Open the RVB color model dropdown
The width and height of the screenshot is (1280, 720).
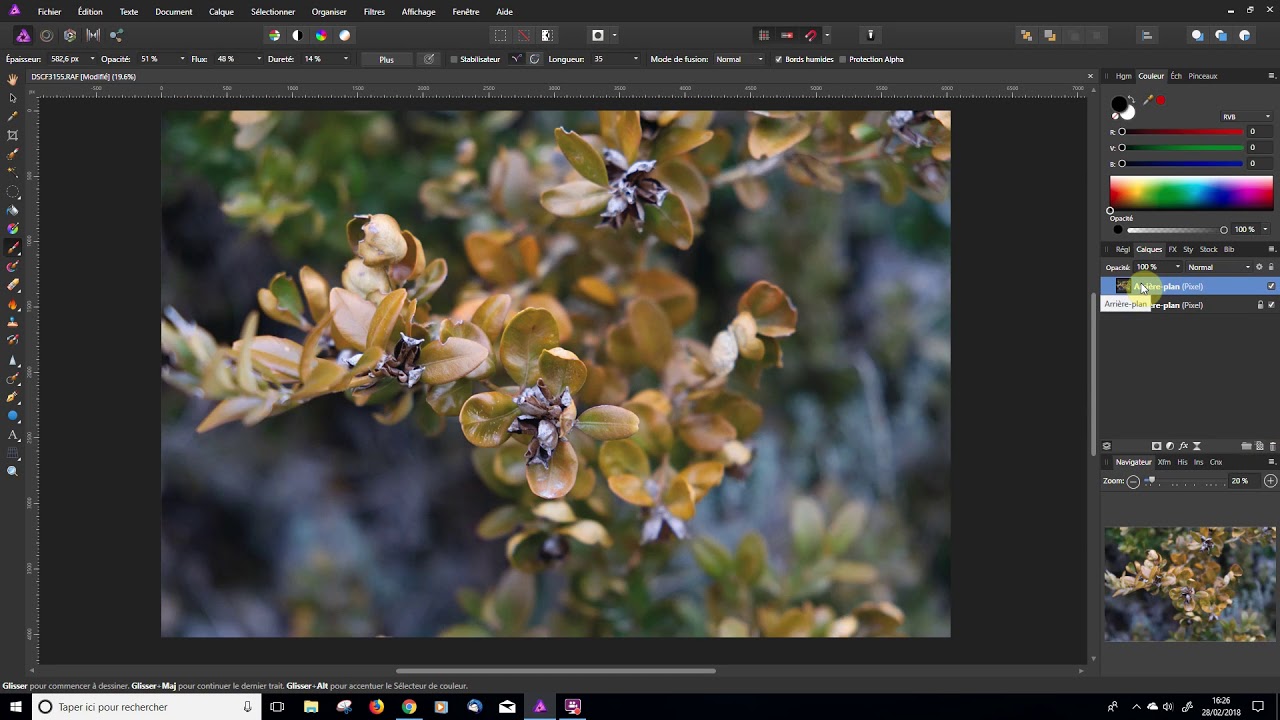click(x=1247, y=116)
